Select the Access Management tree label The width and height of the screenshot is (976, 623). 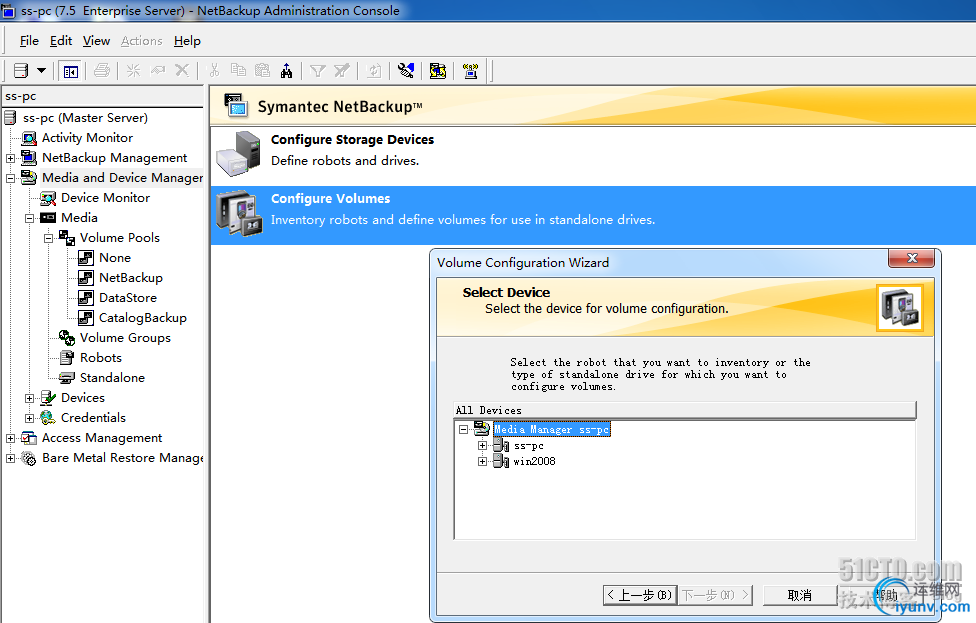tap(102, 438)
